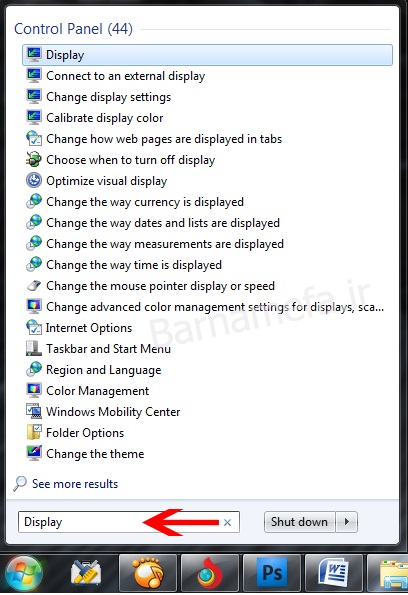Viewport: 408px width, 595px height.
Task: Choose Calibrate display color
Action: (104, 118)
